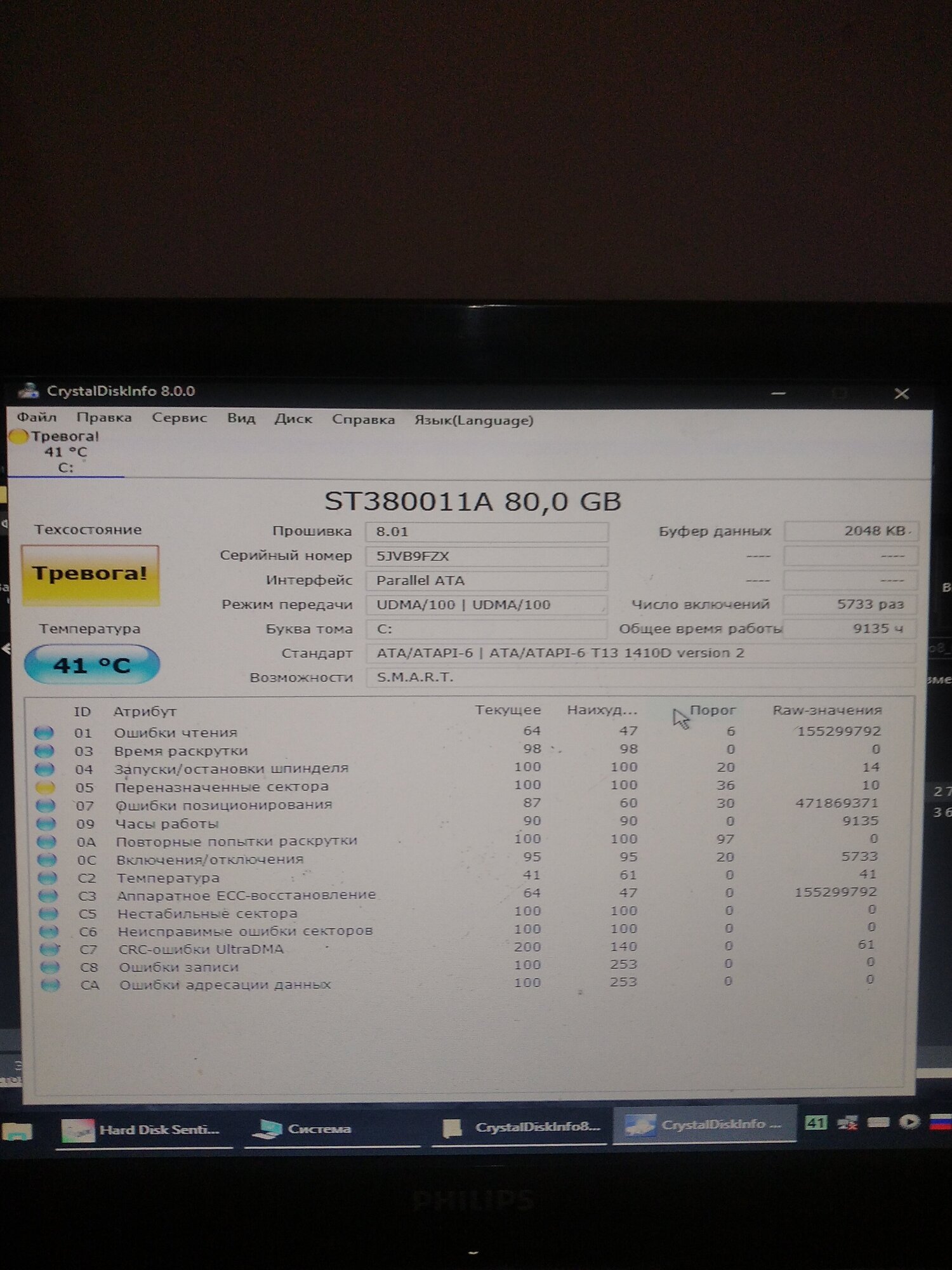Click the Буква тома field C:
This screenshot has height=1270, width=952.
pyautogui.click(x=487, y=629)
